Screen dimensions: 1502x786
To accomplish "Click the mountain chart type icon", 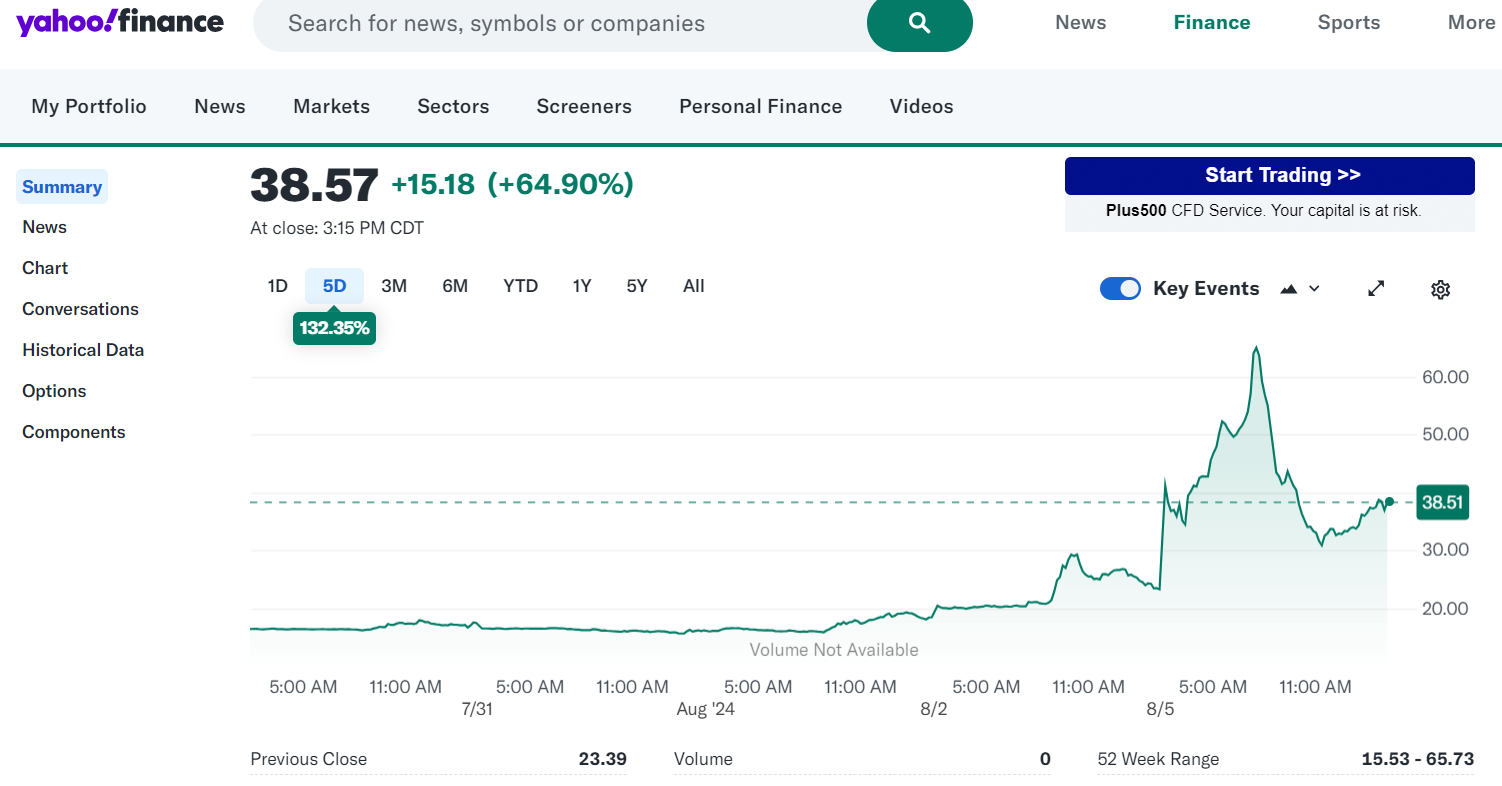I will click(1289, 289).
